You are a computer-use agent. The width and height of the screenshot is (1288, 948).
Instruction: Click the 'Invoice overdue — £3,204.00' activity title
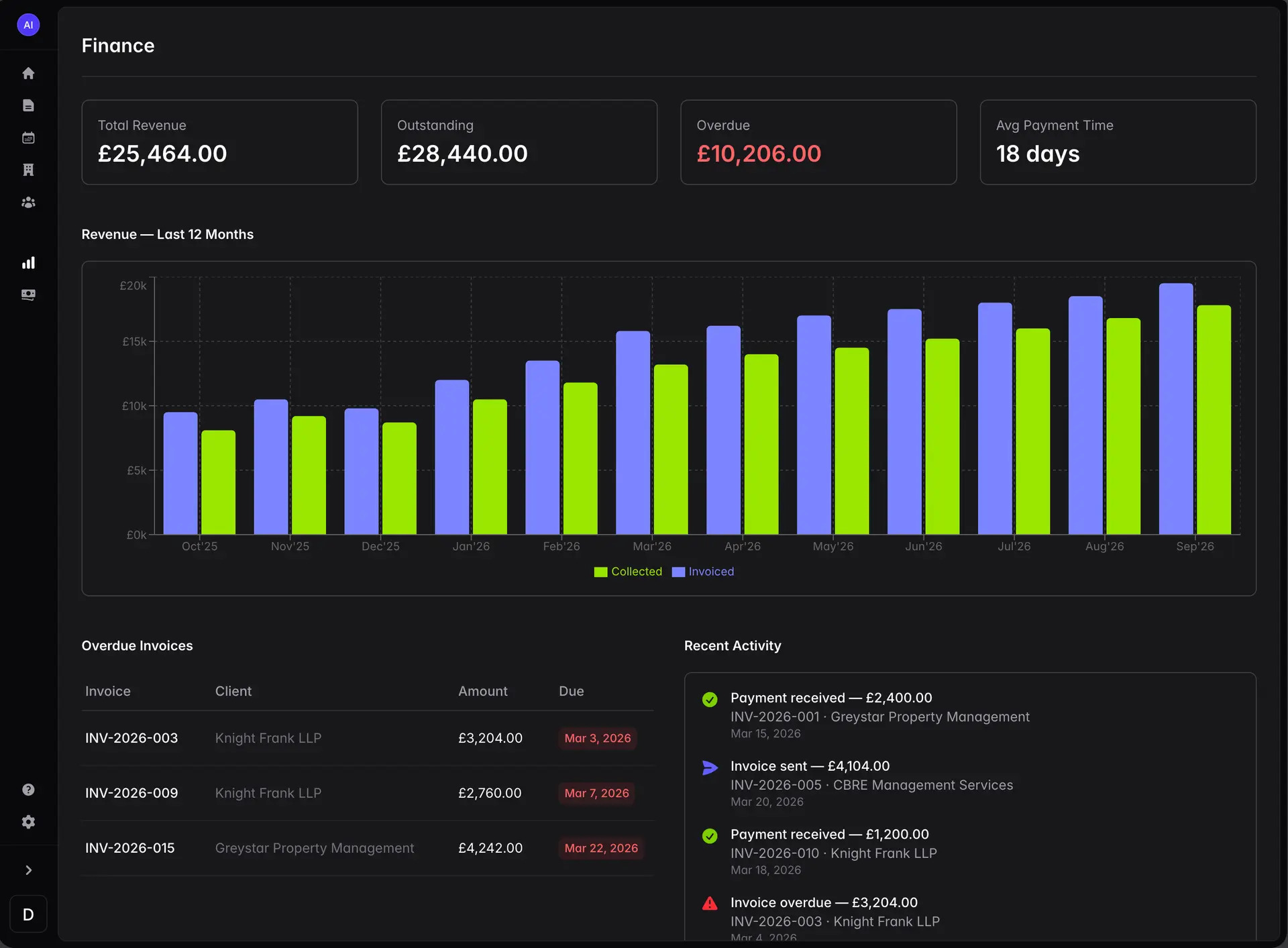pyautogui.click(x=824, y=902)
